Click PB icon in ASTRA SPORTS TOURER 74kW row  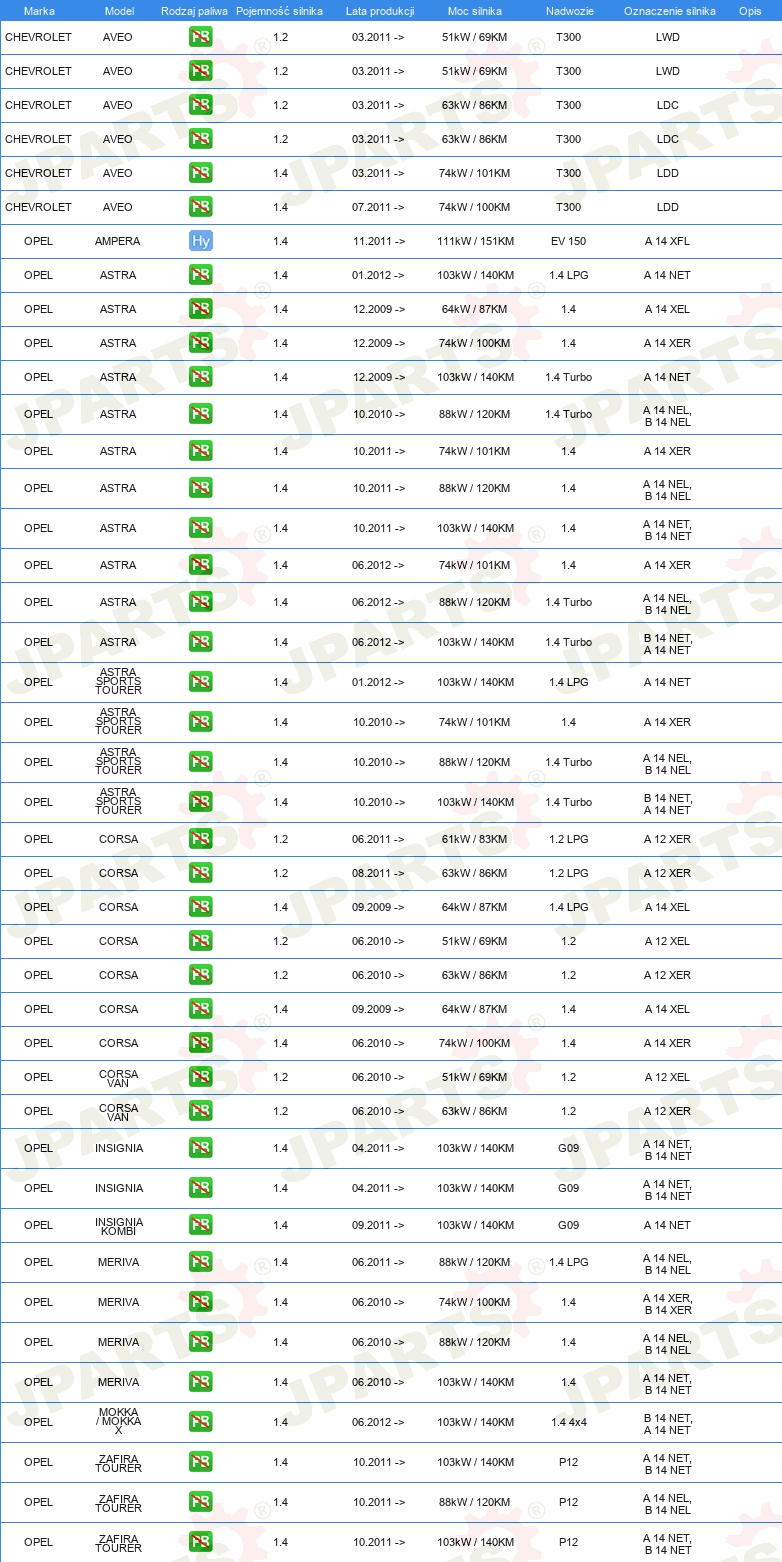pyautogui.click(x=201, y=722)
